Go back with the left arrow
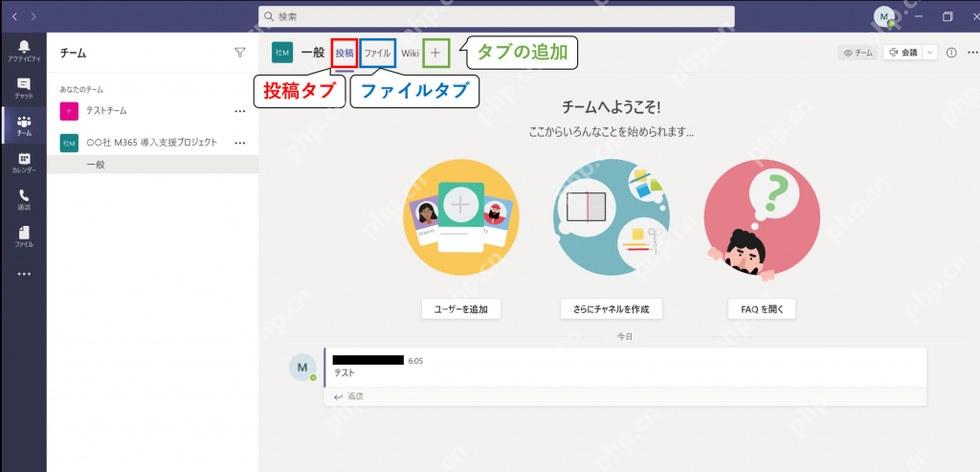The image size is (980, 472). [x=14, y=17]
